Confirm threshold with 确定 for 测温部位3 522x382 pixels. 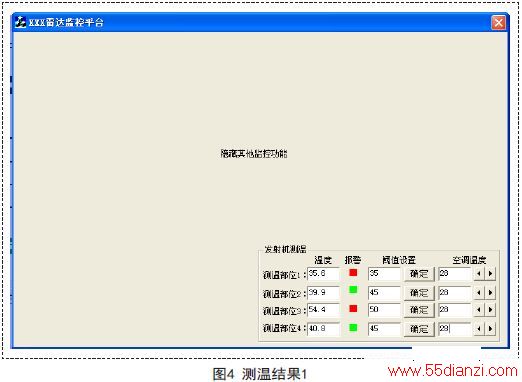(x=419, y=310)
